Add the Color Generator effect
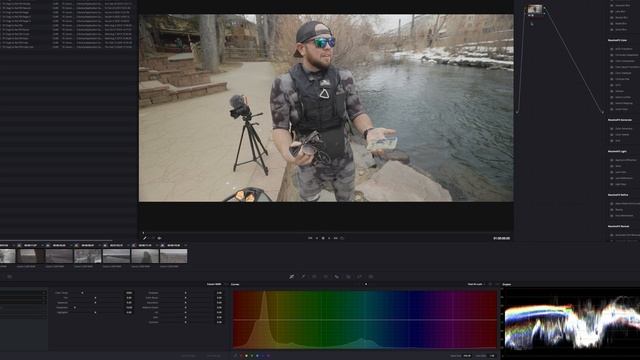640x360 pixels. pos(624,129)
